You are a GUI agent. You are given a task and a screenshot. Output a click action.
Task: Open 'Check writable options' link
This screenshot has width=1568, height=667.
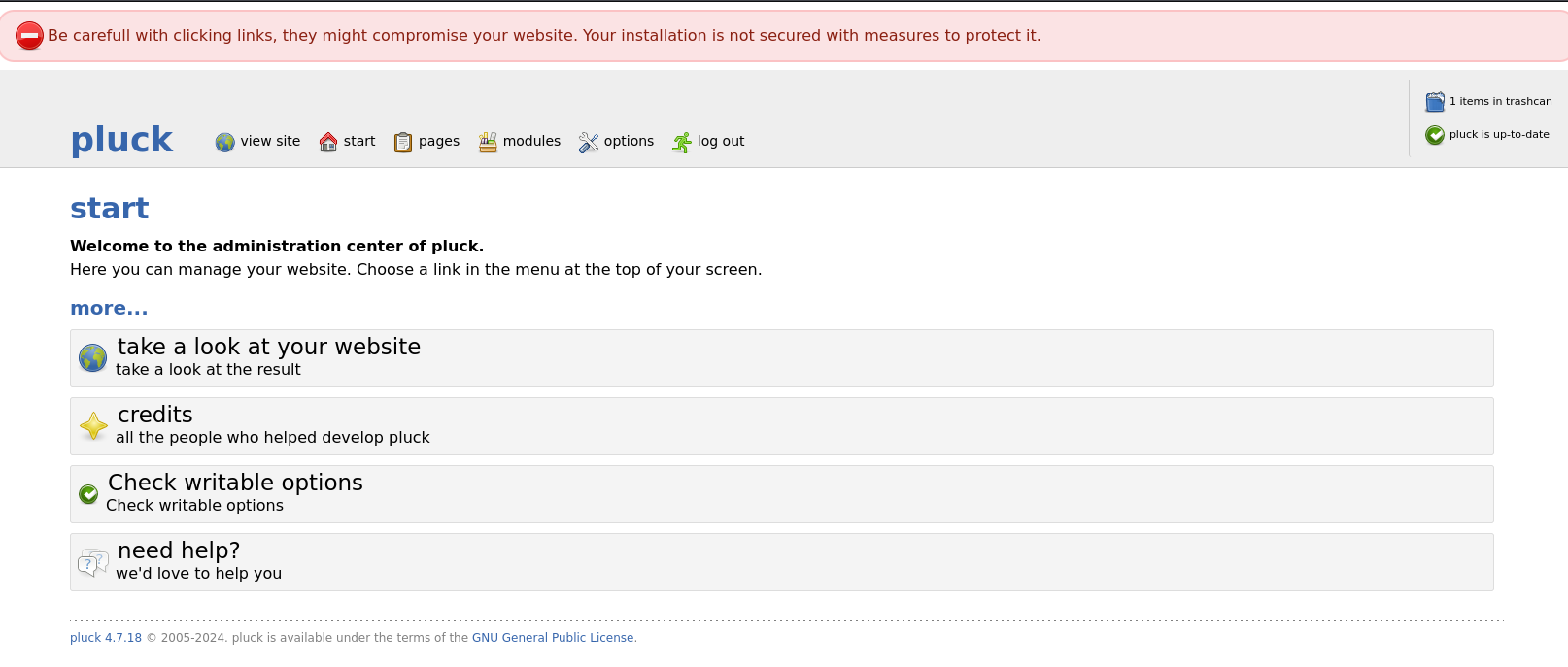point(235,483)
